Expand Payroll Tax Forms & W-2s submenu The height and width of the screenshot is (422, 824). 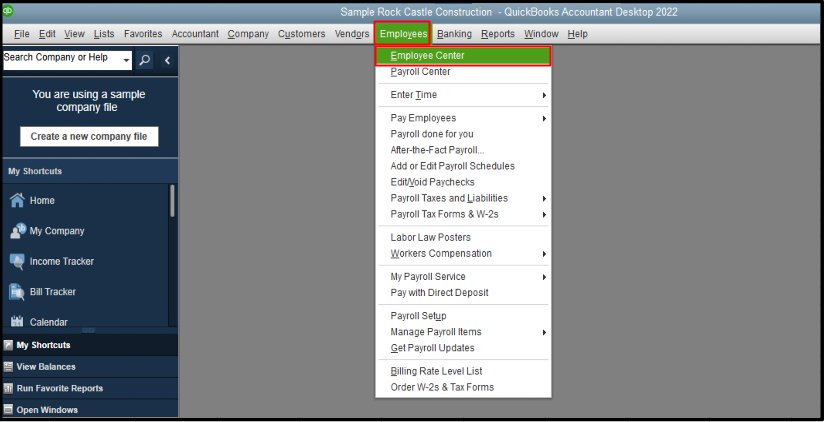544,214
